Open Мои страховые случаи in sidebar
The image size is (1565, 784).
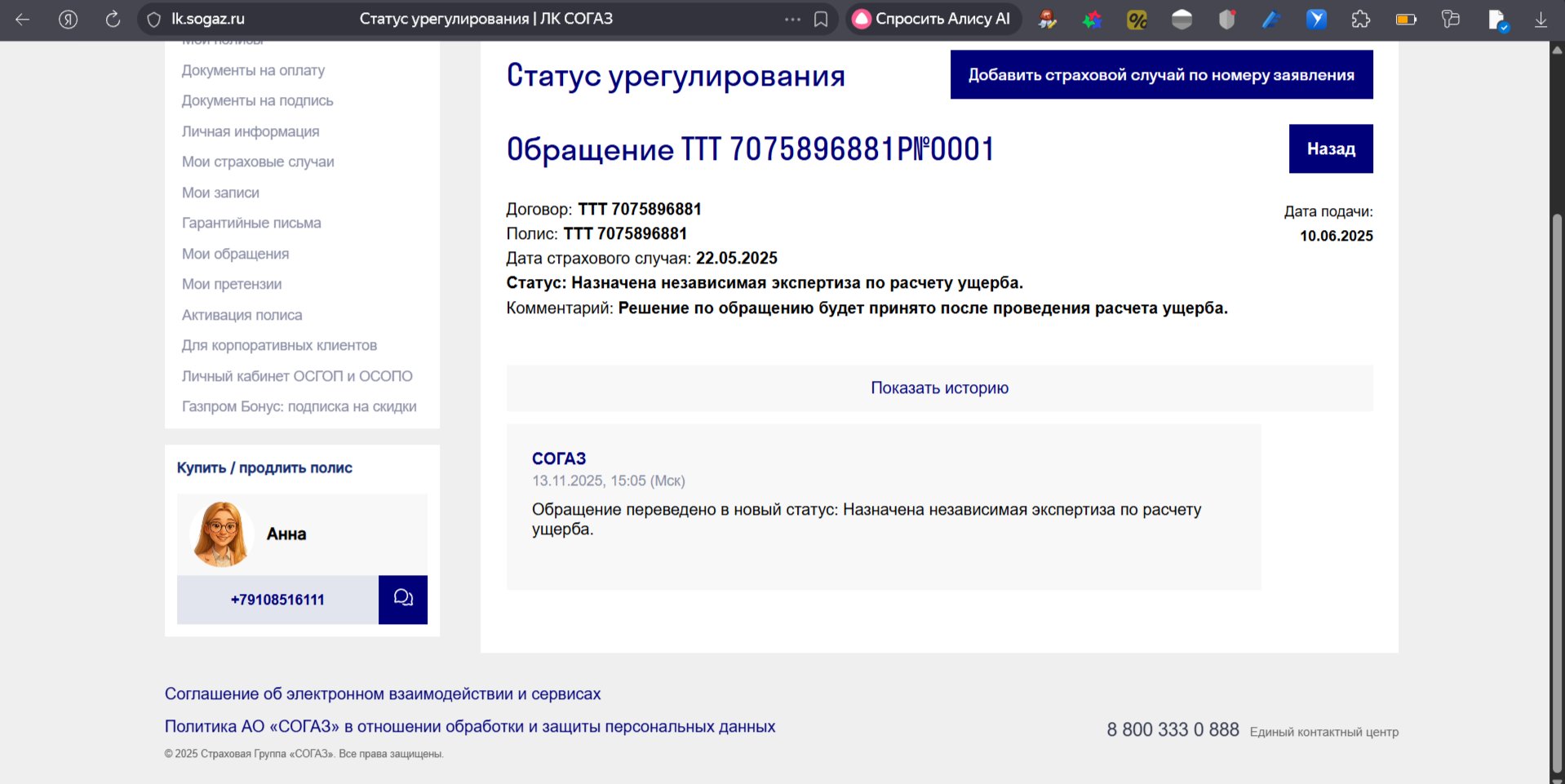pos(258,162)
